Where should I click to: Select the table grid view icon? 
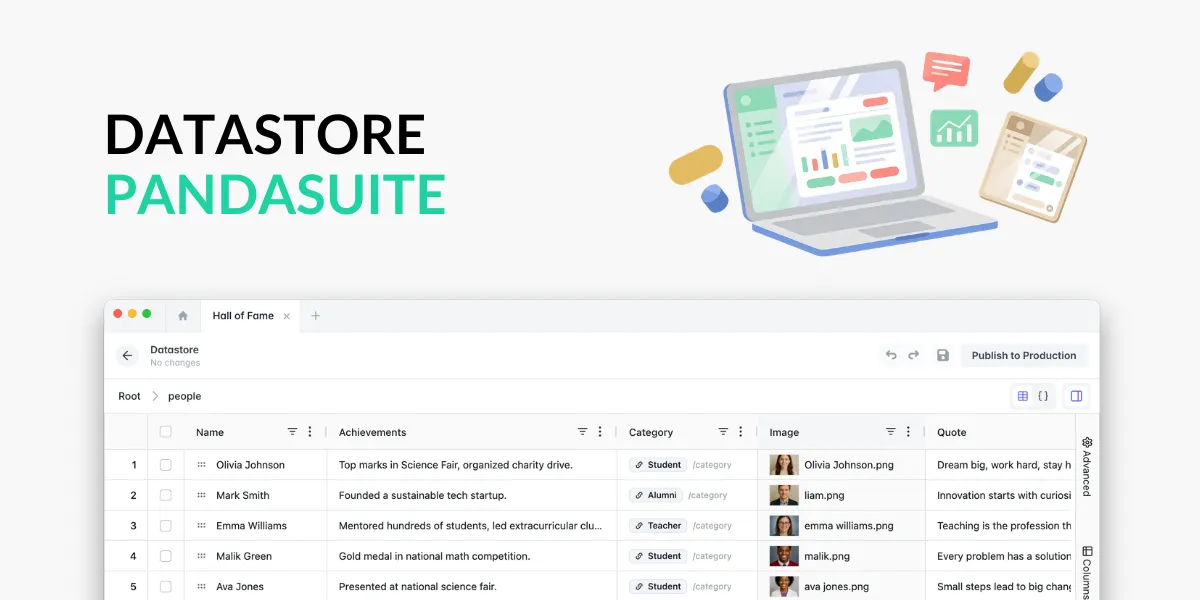point(1021,396)
